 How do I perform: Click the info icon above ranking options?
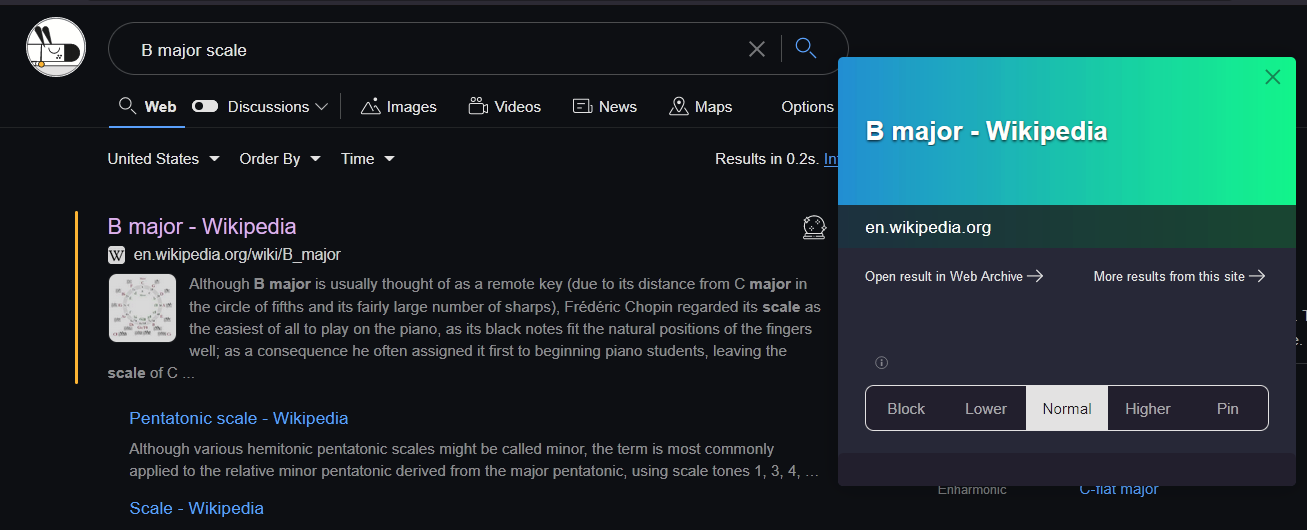click(x=881, y=363)
